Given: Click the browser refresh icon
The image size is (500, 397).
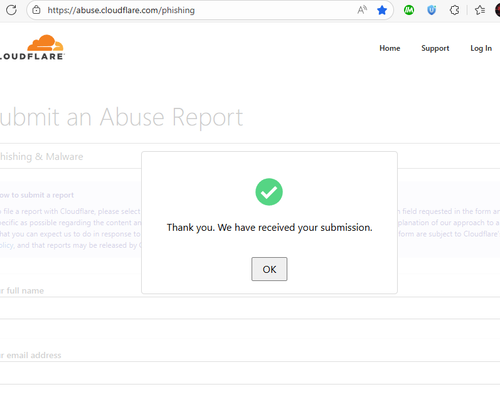Looking at the screenshot, I should pos(11,10).
